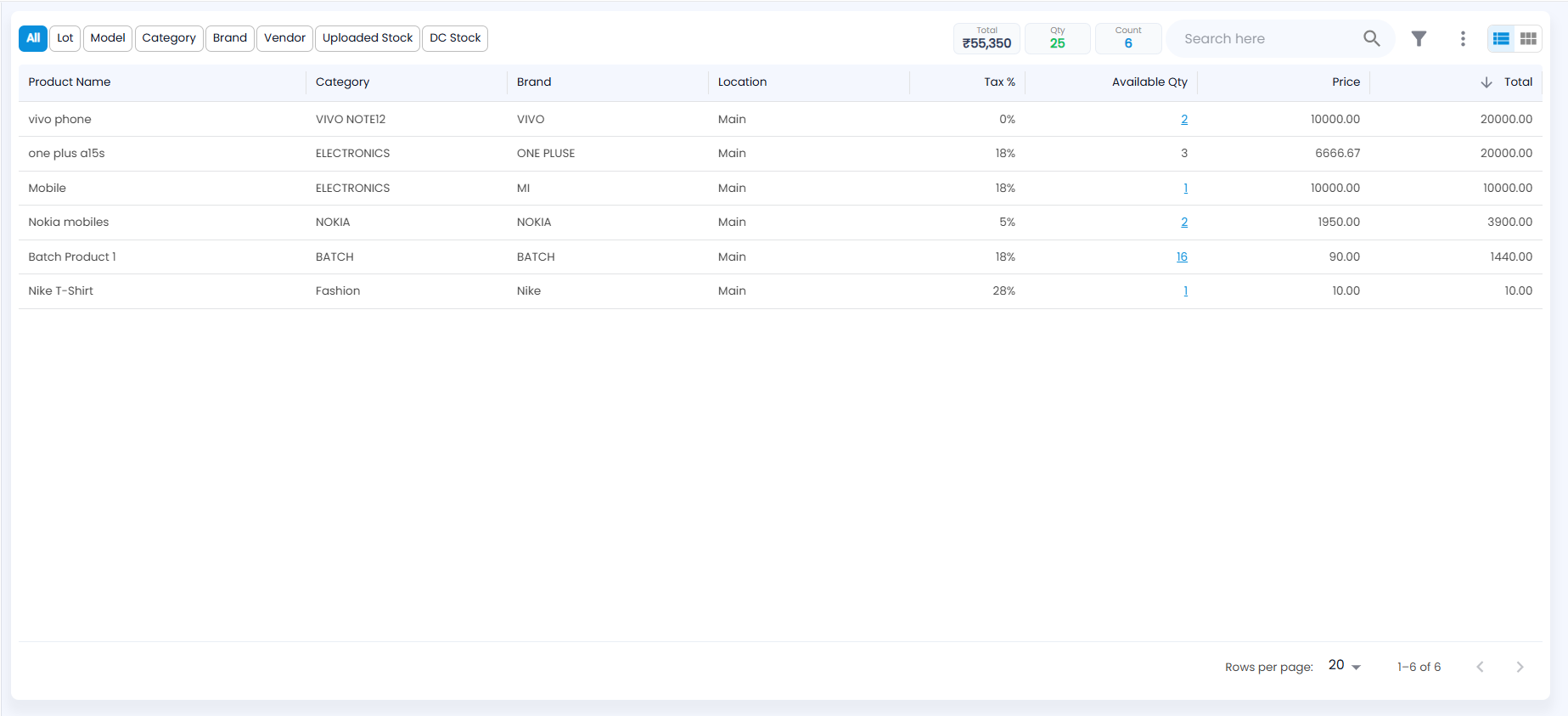The width and height of the screenshot is (1568, 716).
Task: Select the DC Stock tab
Action: (x=455, y=38)
